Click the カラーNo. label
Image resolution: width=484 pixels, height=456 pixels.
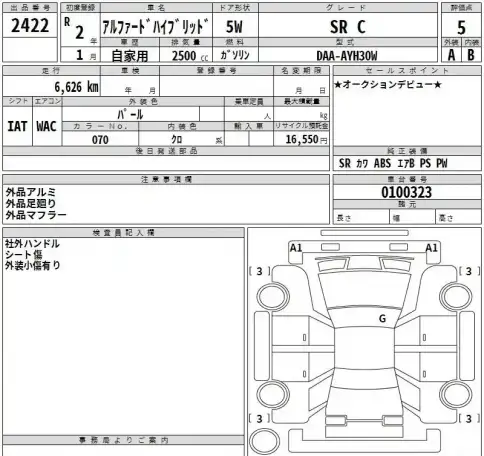pos(100,126)
